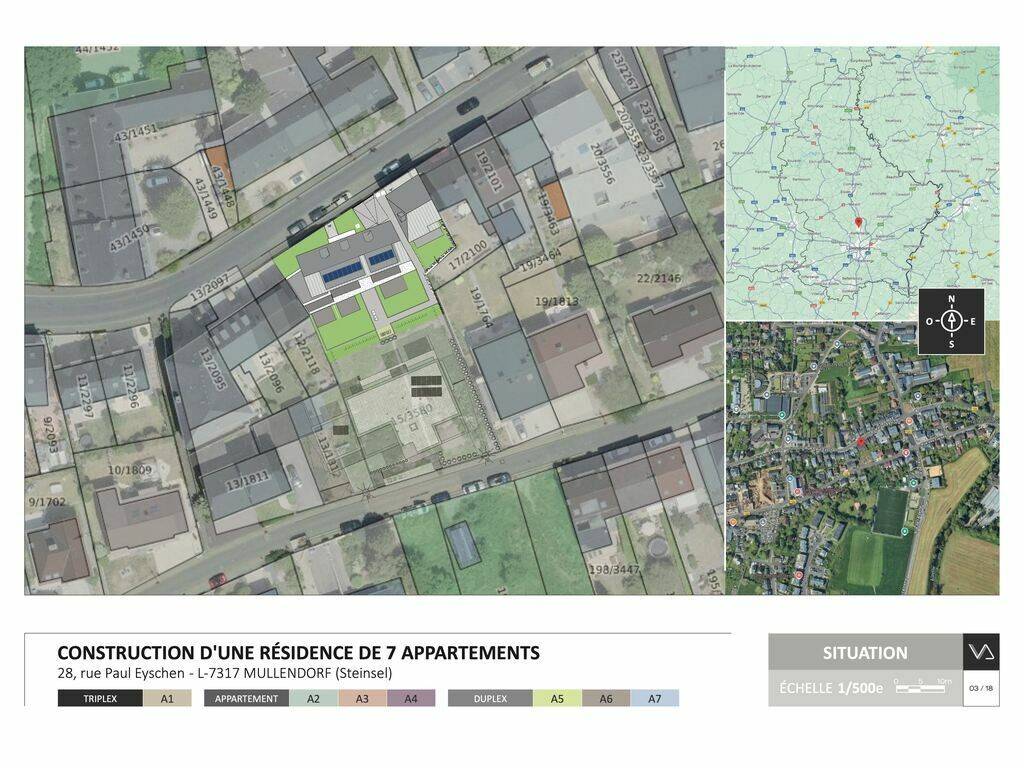Viewport: 1024px width, 768px height.
Task: Select the A5 green duplex swatch
Action: (557, 699)
